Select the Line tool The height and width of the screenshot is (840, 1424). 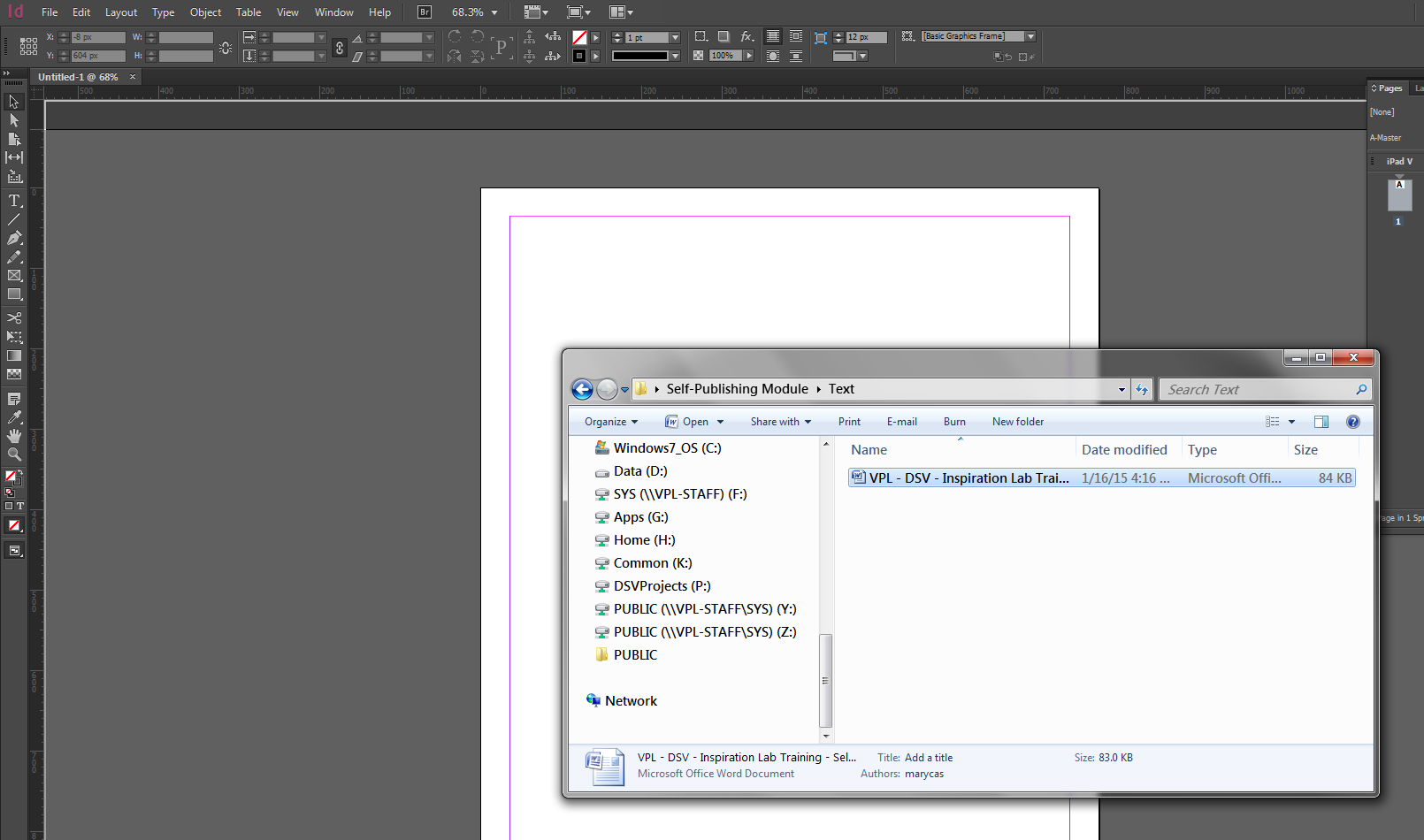tap(14, 219)
